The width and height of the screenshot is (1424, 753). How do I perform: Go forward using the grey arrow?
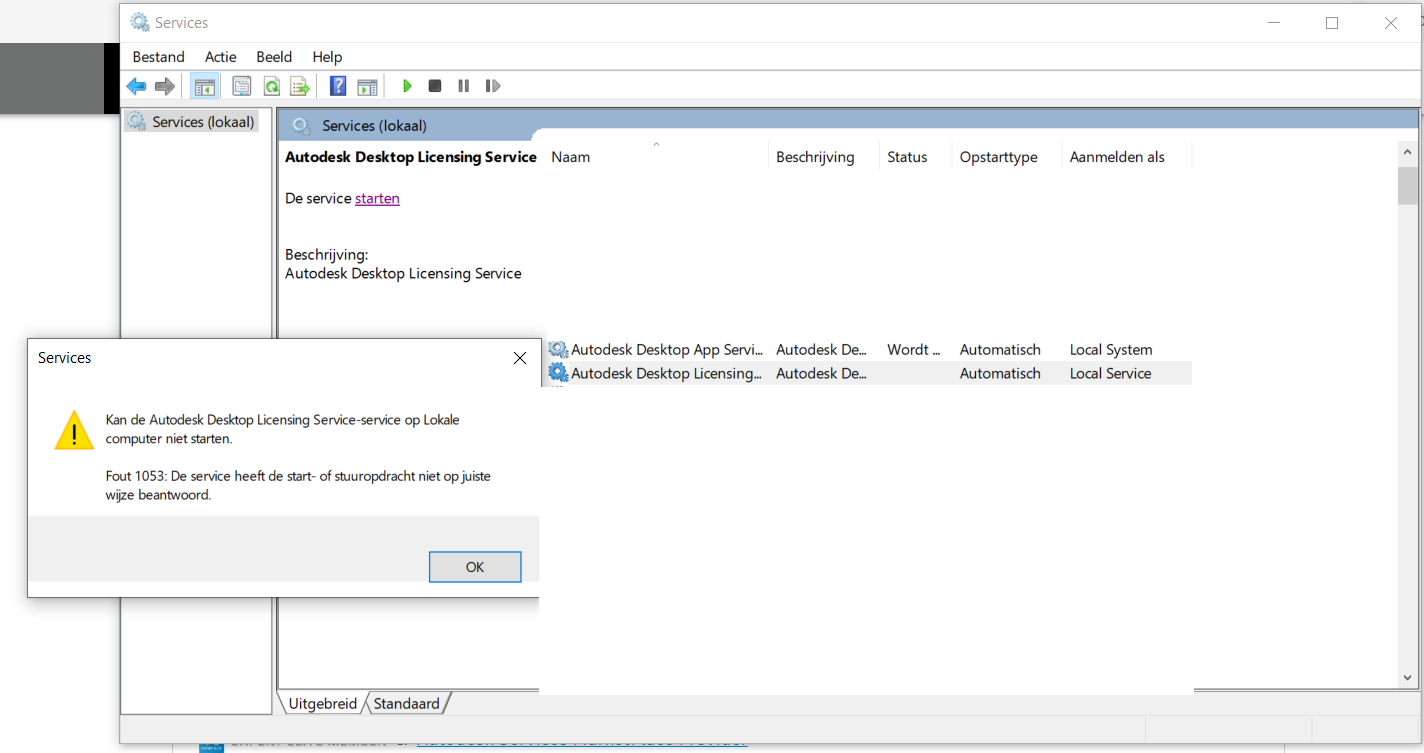point(165,86)
